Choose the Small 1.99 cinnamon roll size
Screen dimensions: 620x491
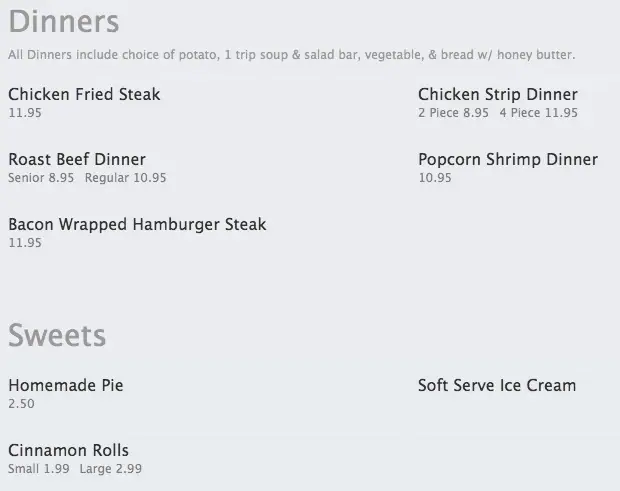point(39,469)
